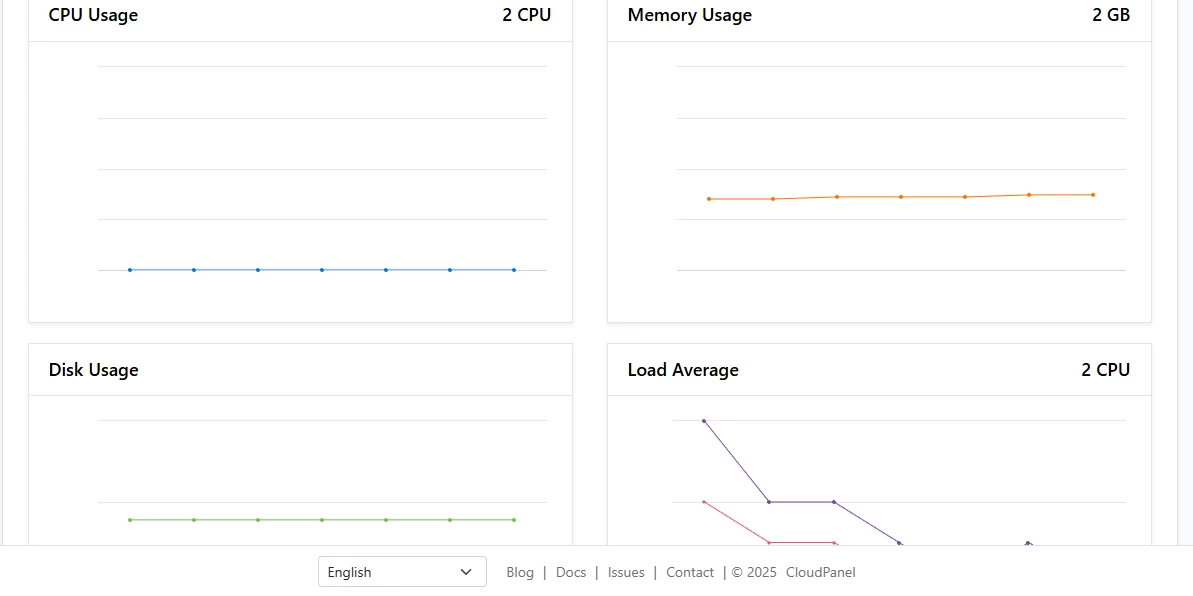This screenshot has height=596, width=1193.
Task: Click the first CPU Usage data point
Action: (129, 269)
